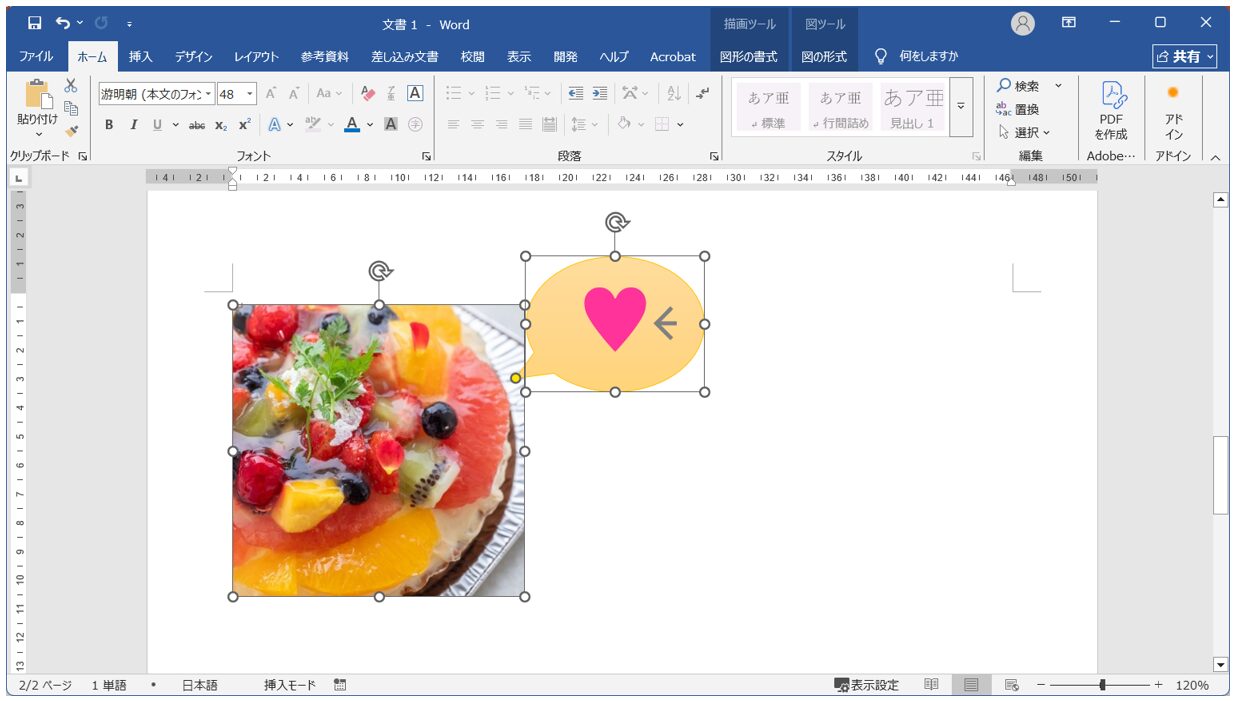This screenshot has height=701, width=1235.
Task: Toggle superscript formatting
Action: pos(244,125)
